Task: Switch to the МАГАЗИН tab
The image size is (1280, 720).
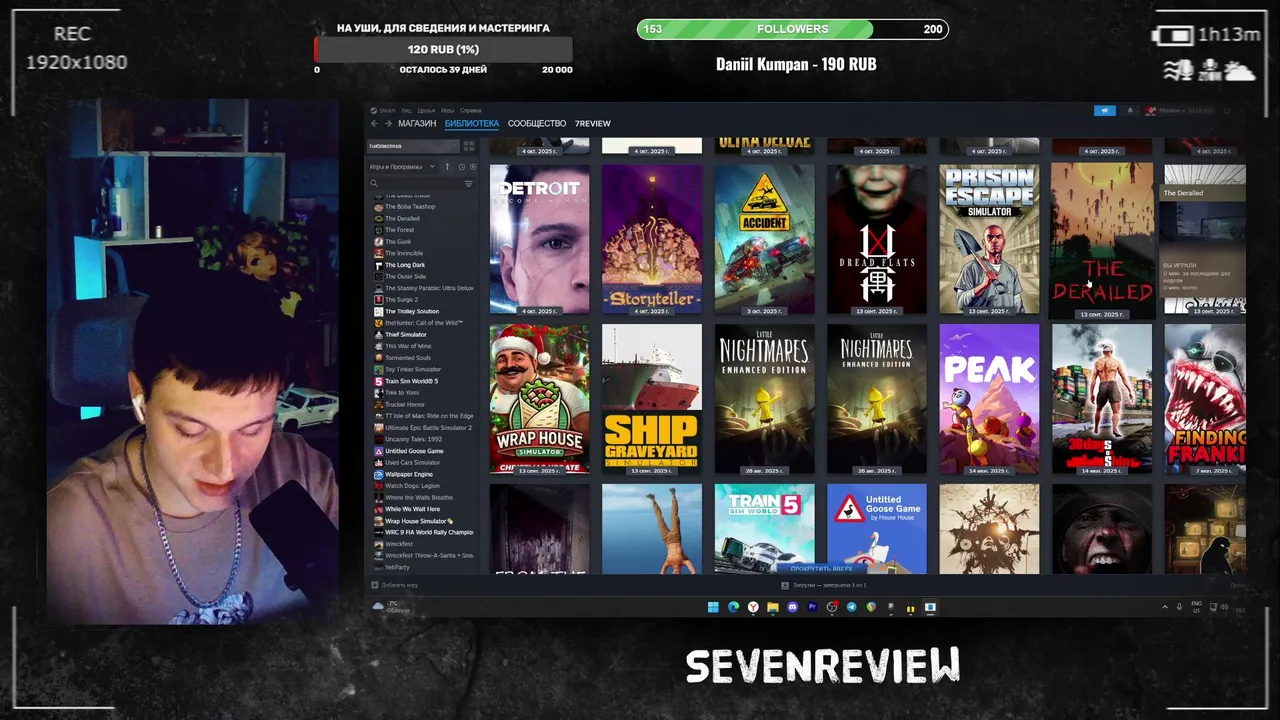Action: coord(417,124)
